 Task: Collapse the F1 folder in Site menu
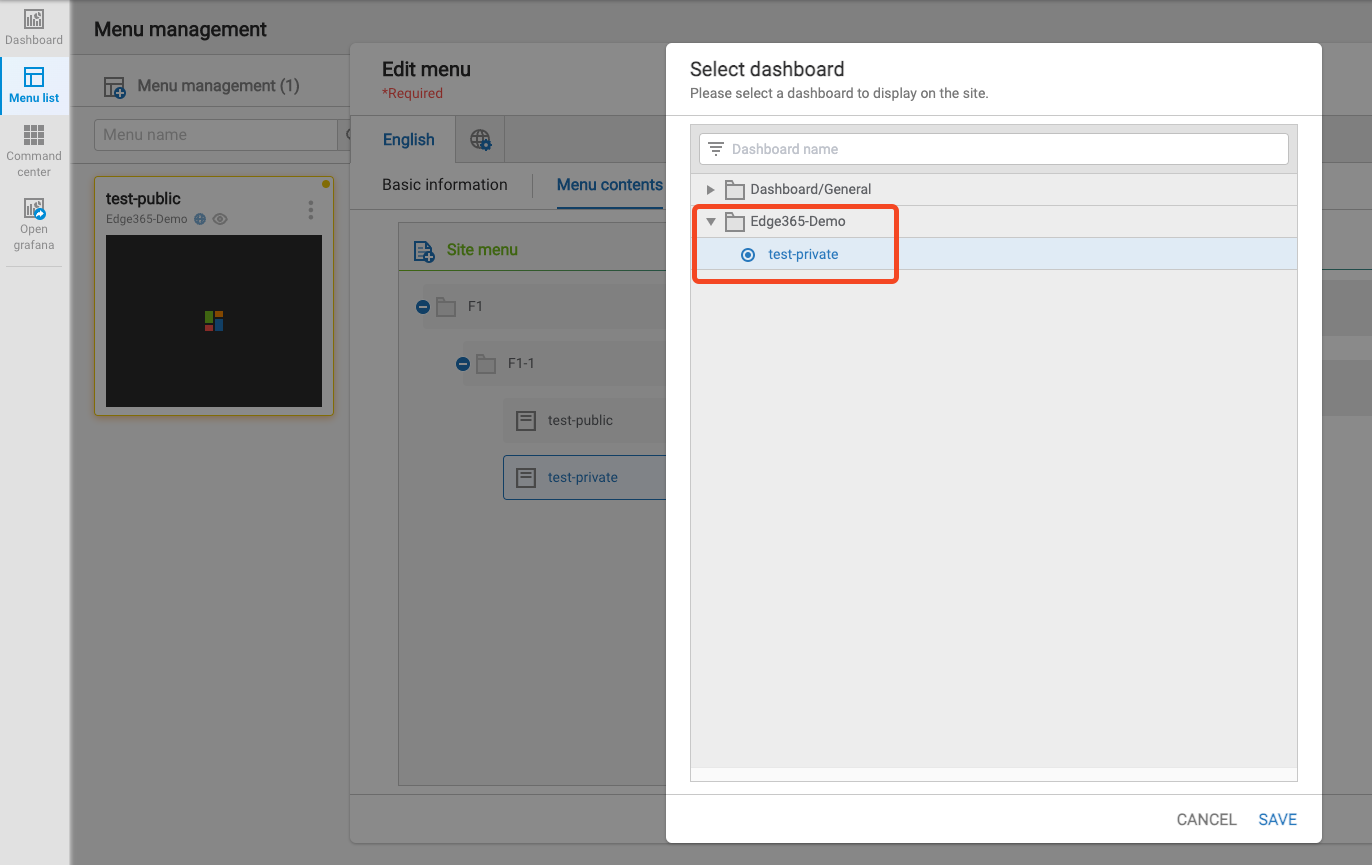point(423,307)
